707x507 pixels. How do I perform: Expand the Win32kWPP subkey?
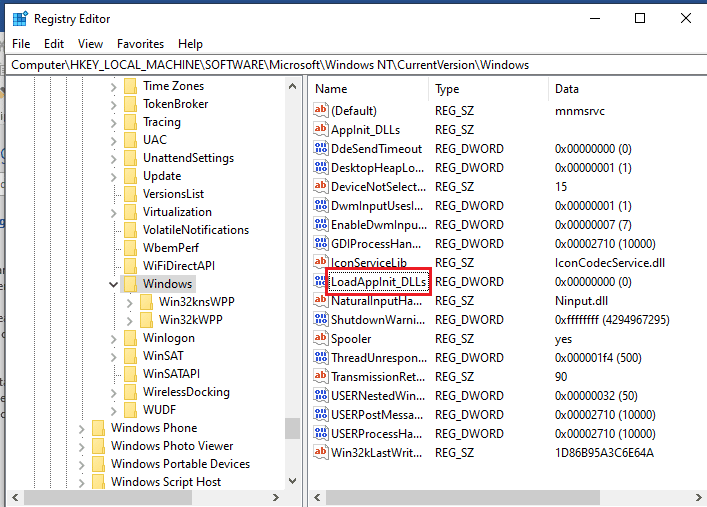coord(130,321)
